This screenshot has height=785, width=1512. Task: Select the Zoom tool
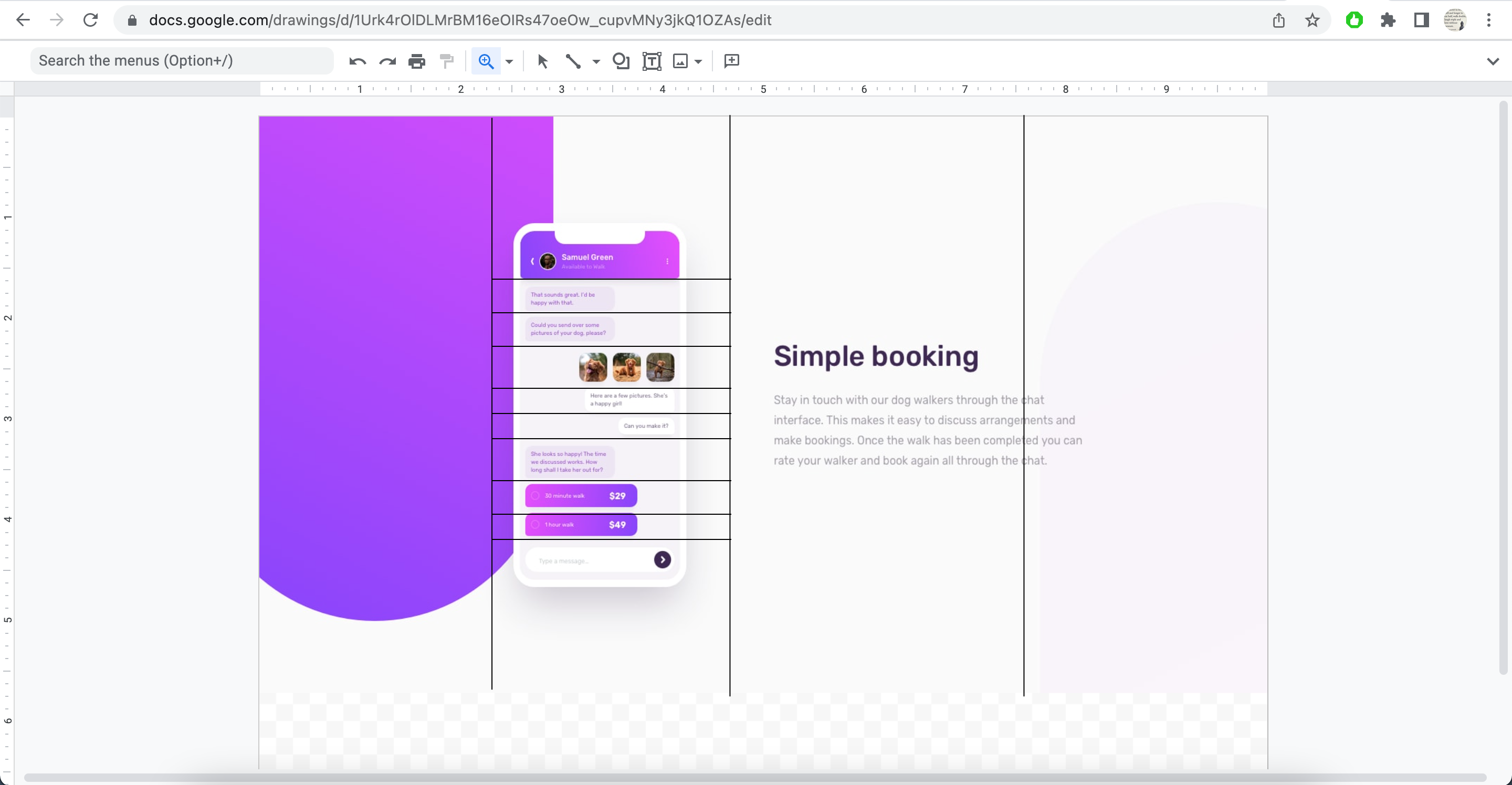pyautogui.click(x=486, y=61)
